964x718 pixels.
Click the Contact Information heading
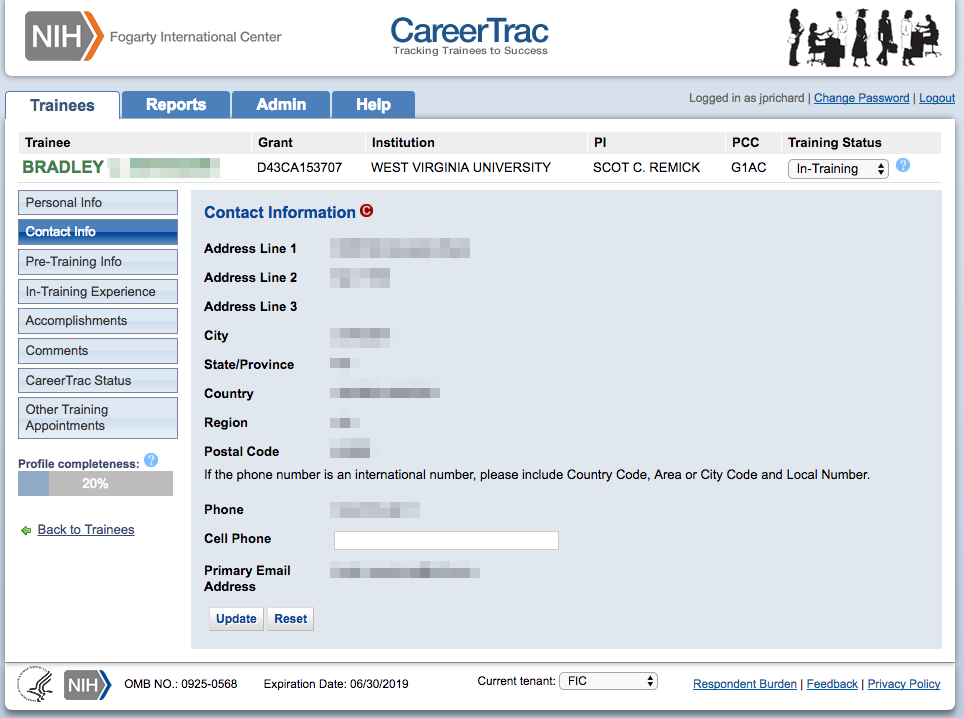[x=280, y=212]
